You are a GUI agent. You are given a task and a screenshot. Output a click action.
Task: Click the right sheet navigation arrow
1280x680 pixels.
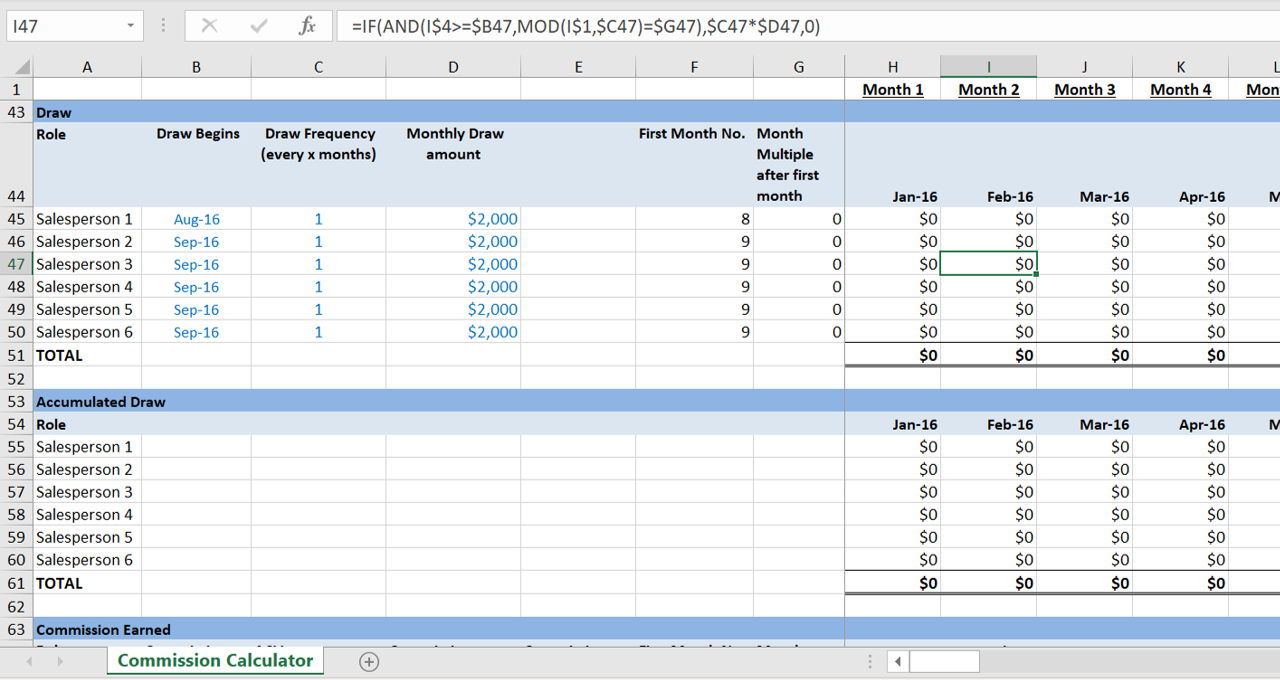(59, 662)
